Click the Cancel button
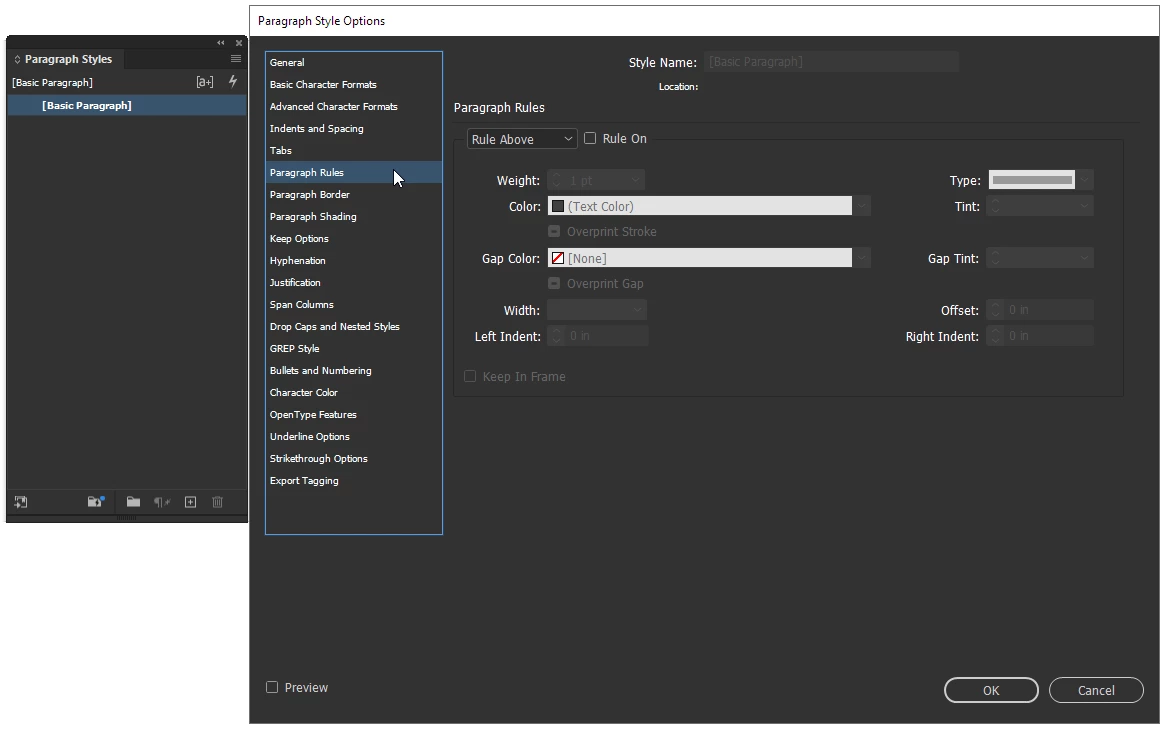The height and width of the screenshot is (730, 1167). pyautogui.click(x=1096, y=691)
